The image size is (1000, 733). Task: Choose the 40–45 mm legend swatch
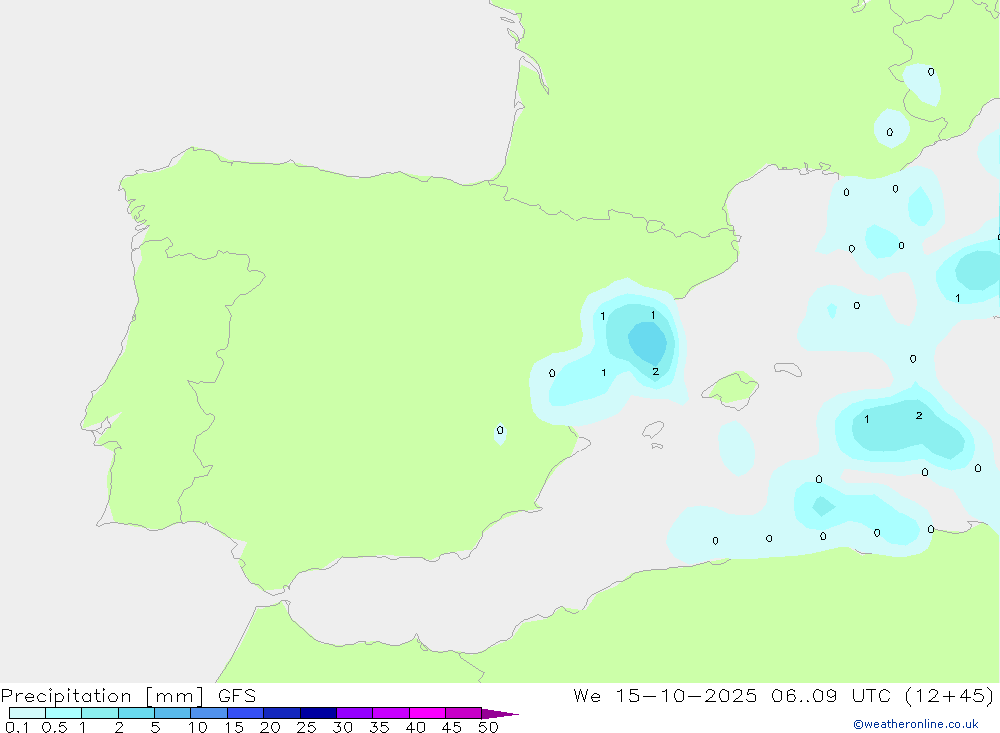427,713
